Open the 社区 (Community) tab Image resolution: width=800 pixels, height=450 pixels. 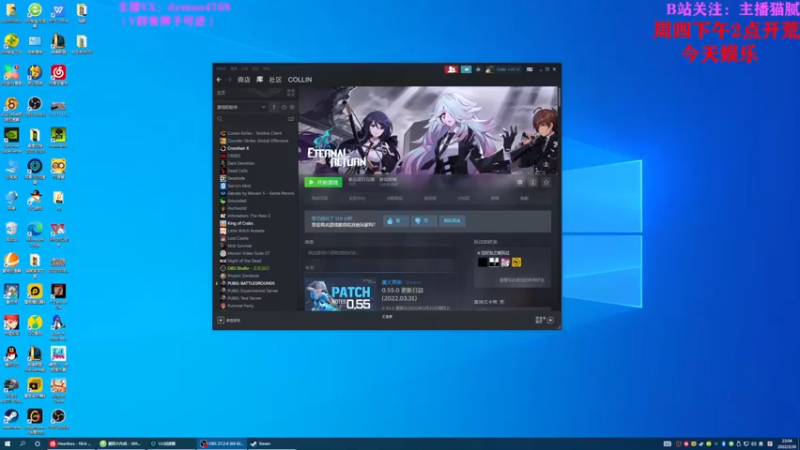tap(276, 80)
